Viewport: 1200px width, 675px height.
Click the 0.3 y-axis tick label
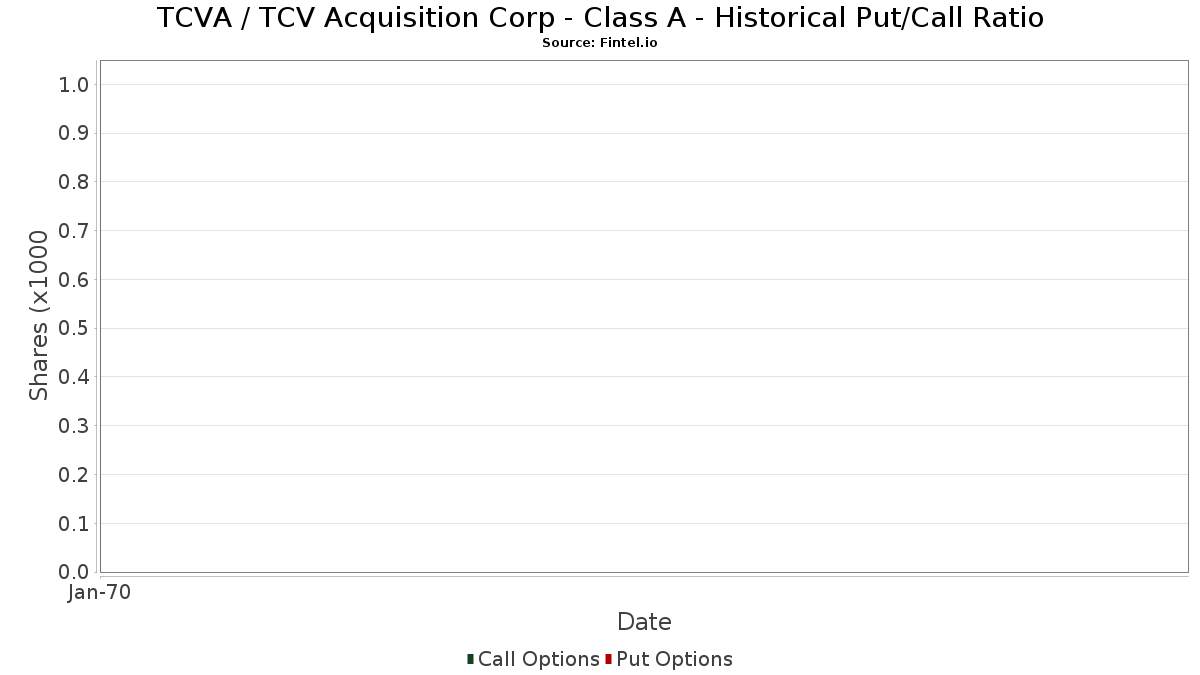pos(74,426)
